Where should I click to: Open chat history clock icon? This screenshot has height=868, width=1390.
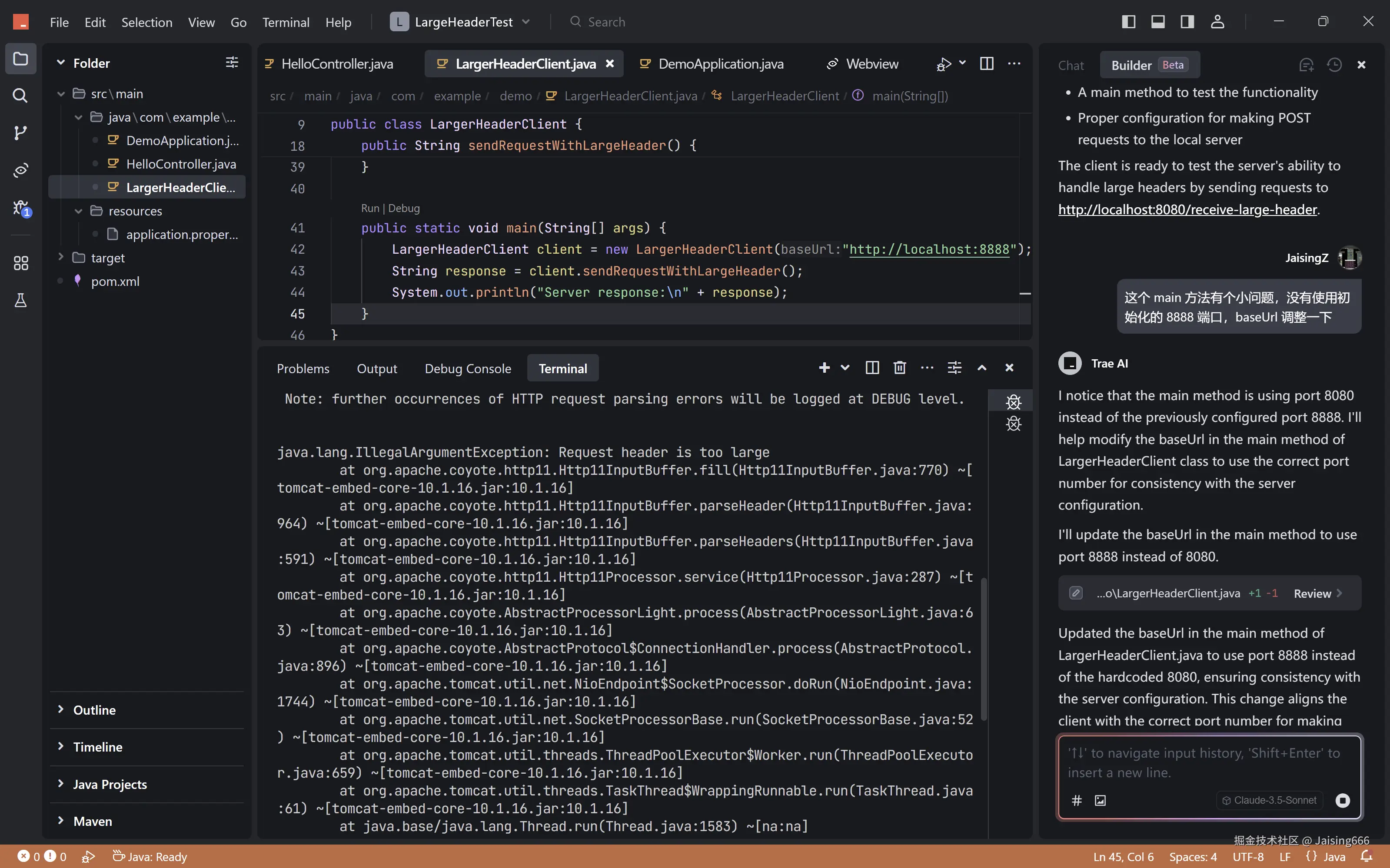coord(1333,65)
